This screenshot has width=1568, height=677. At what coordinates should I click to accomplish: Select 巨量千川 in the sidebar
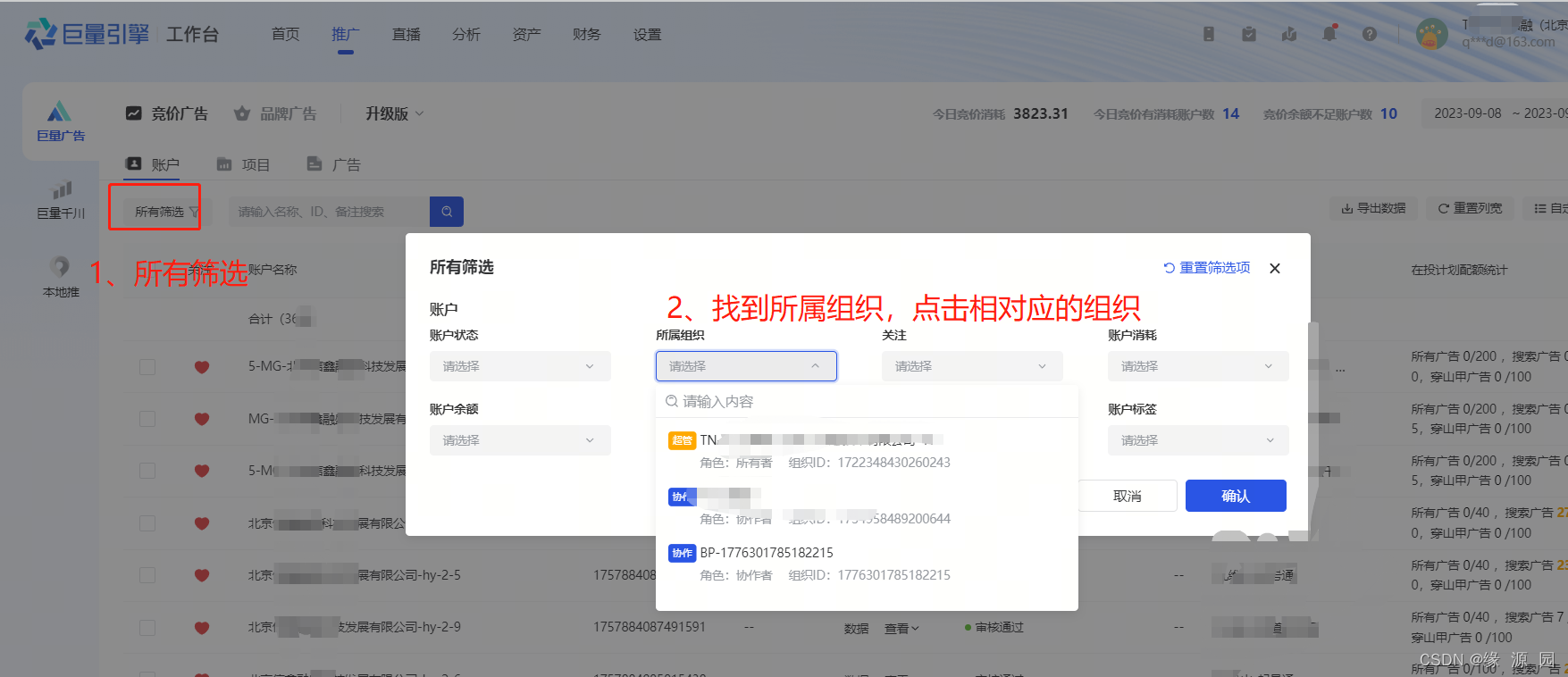(x=60, y=200)
